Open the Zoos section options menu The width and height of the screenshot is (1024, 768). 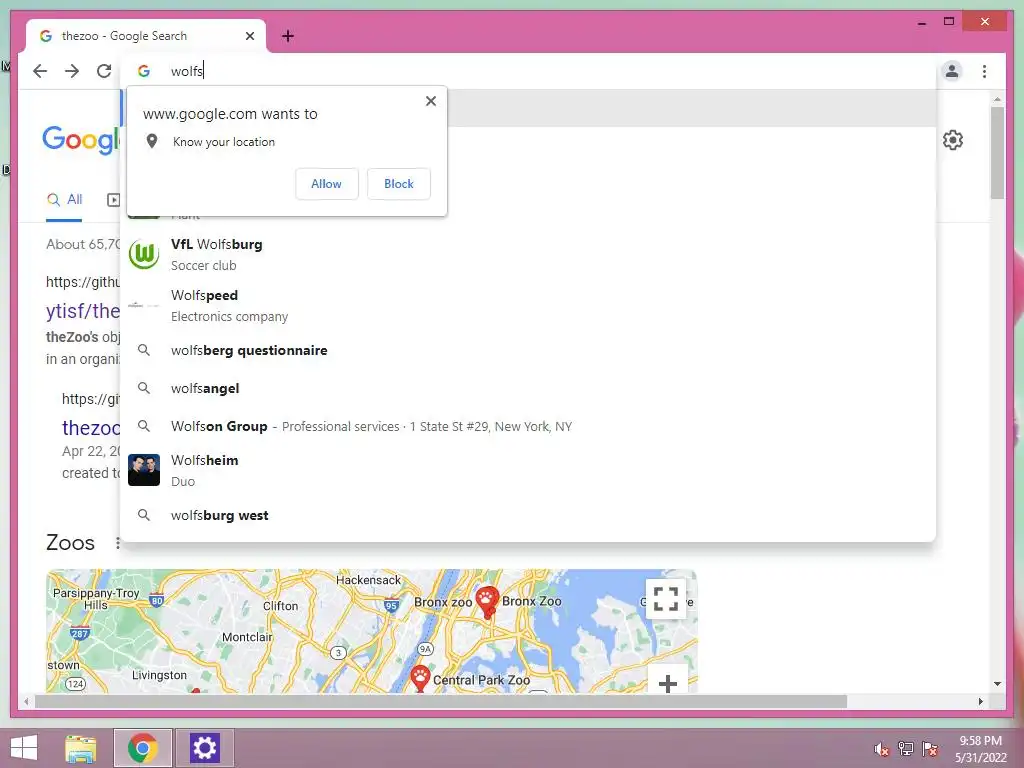[x=117, y=543]
